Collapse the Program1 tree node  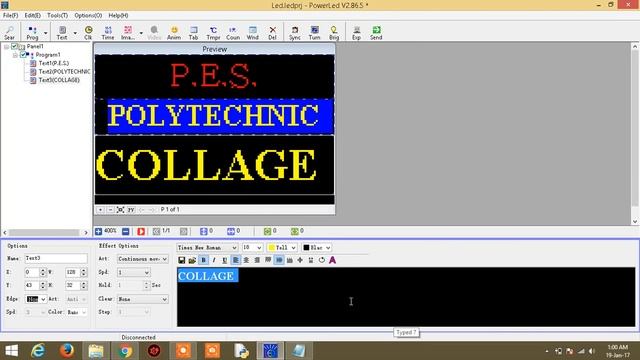15,55
